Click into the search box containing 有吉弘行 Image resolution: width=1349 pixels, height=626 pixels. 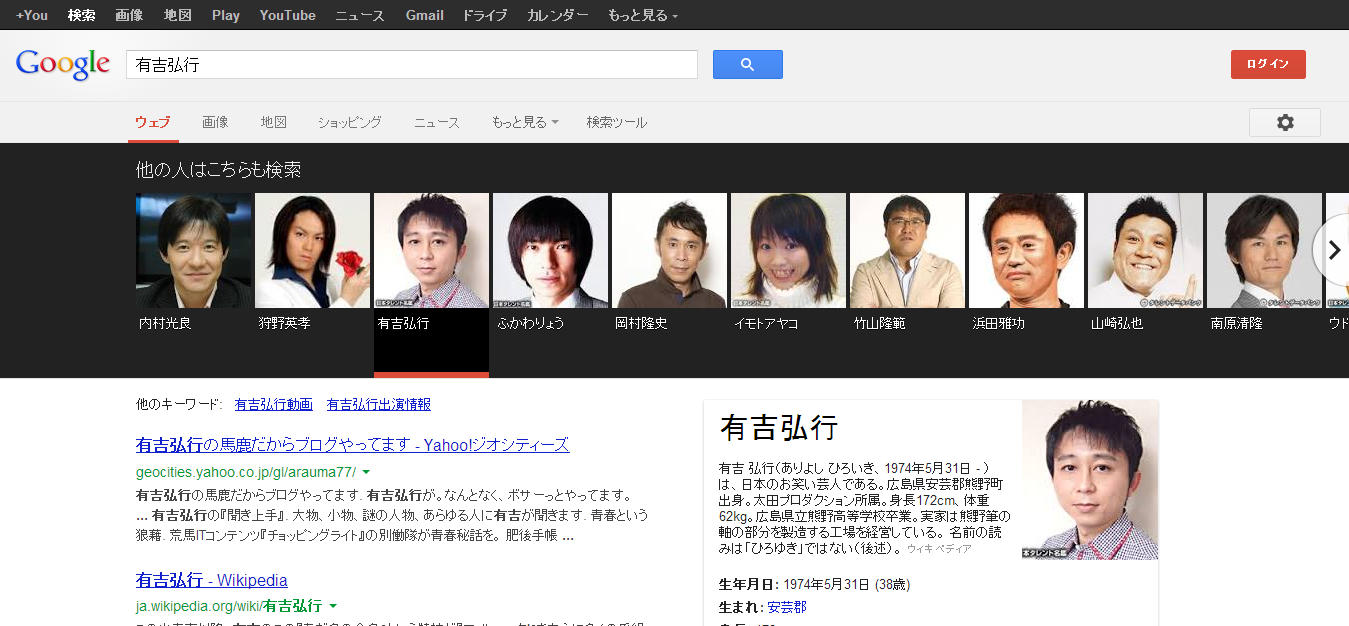tap(411, 65)
